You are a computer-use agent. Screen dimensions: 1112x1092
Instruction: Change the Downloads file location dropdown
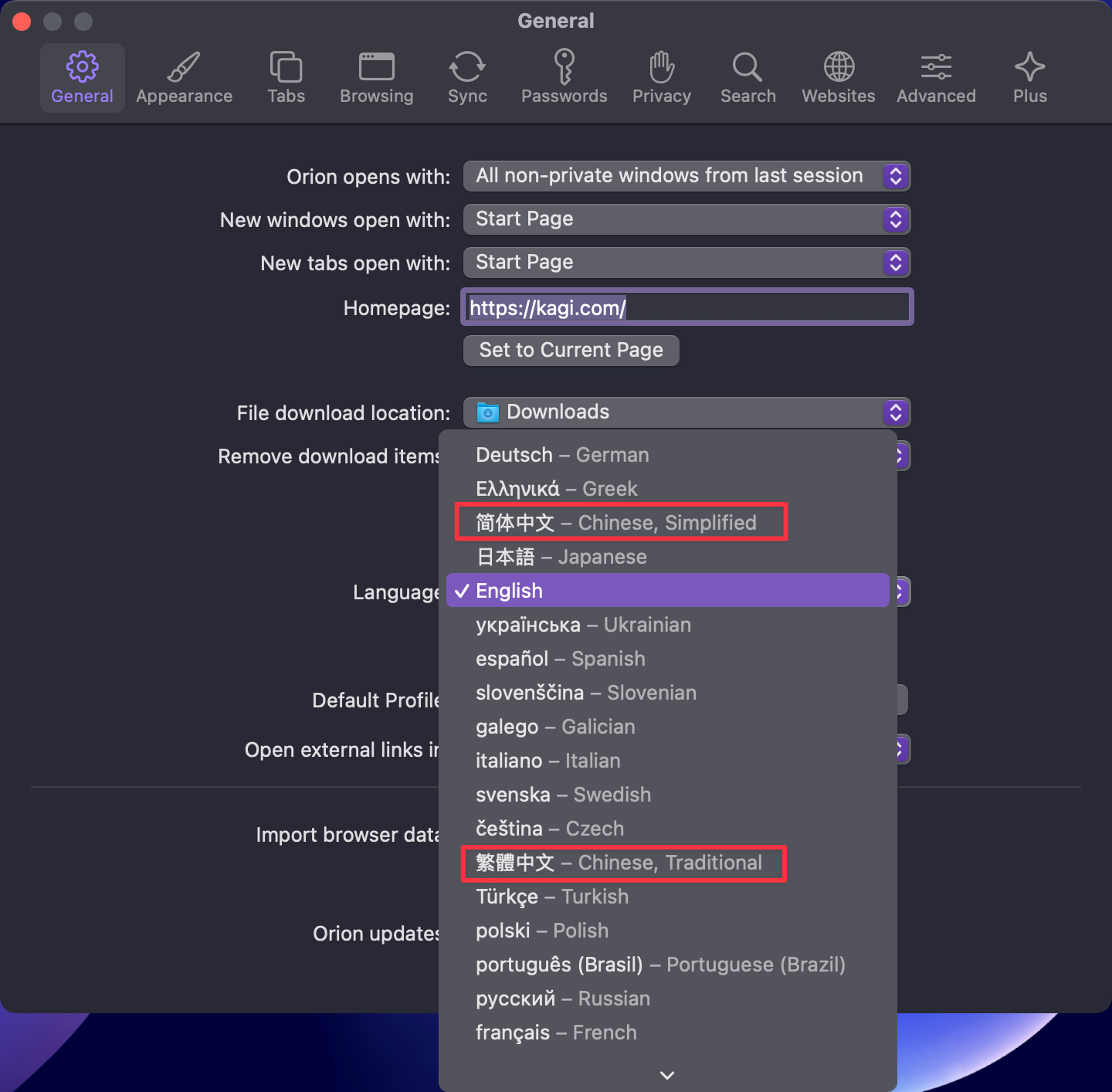(x=686, y=412)
